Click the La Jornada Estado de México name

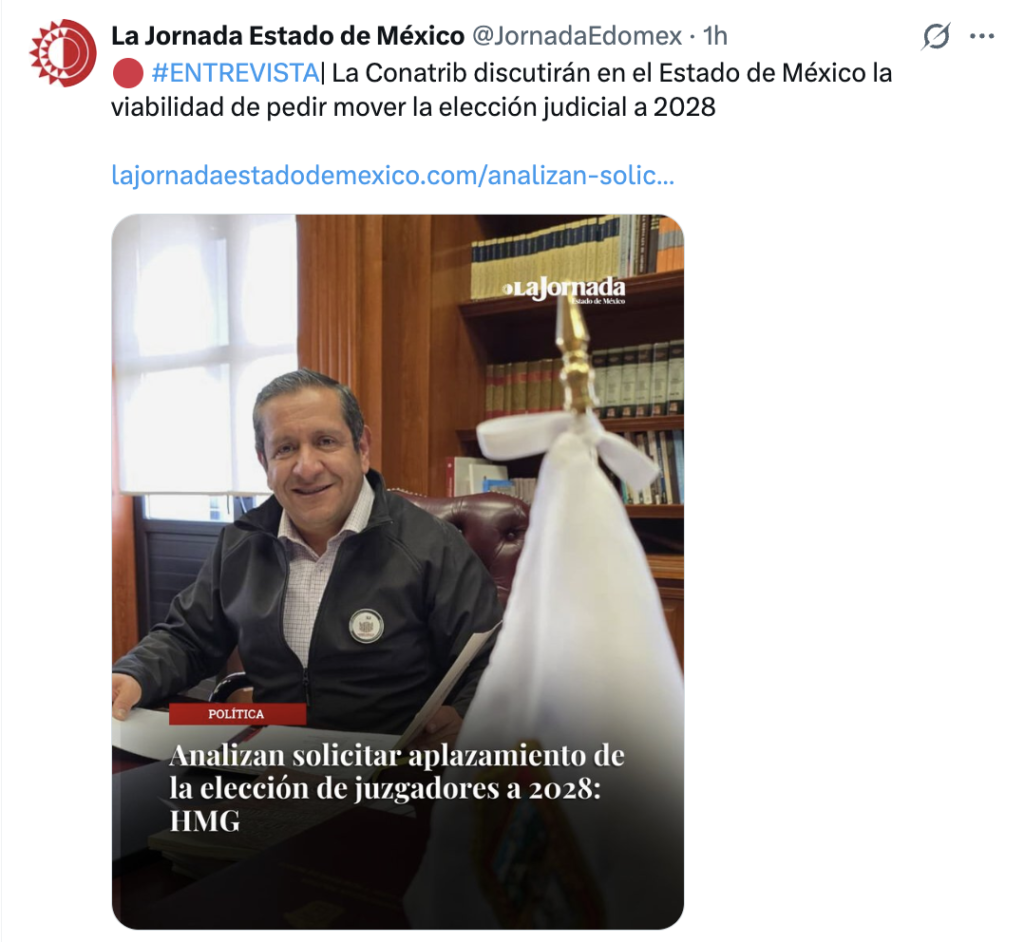pyautogui.click(x=287, y=36)
